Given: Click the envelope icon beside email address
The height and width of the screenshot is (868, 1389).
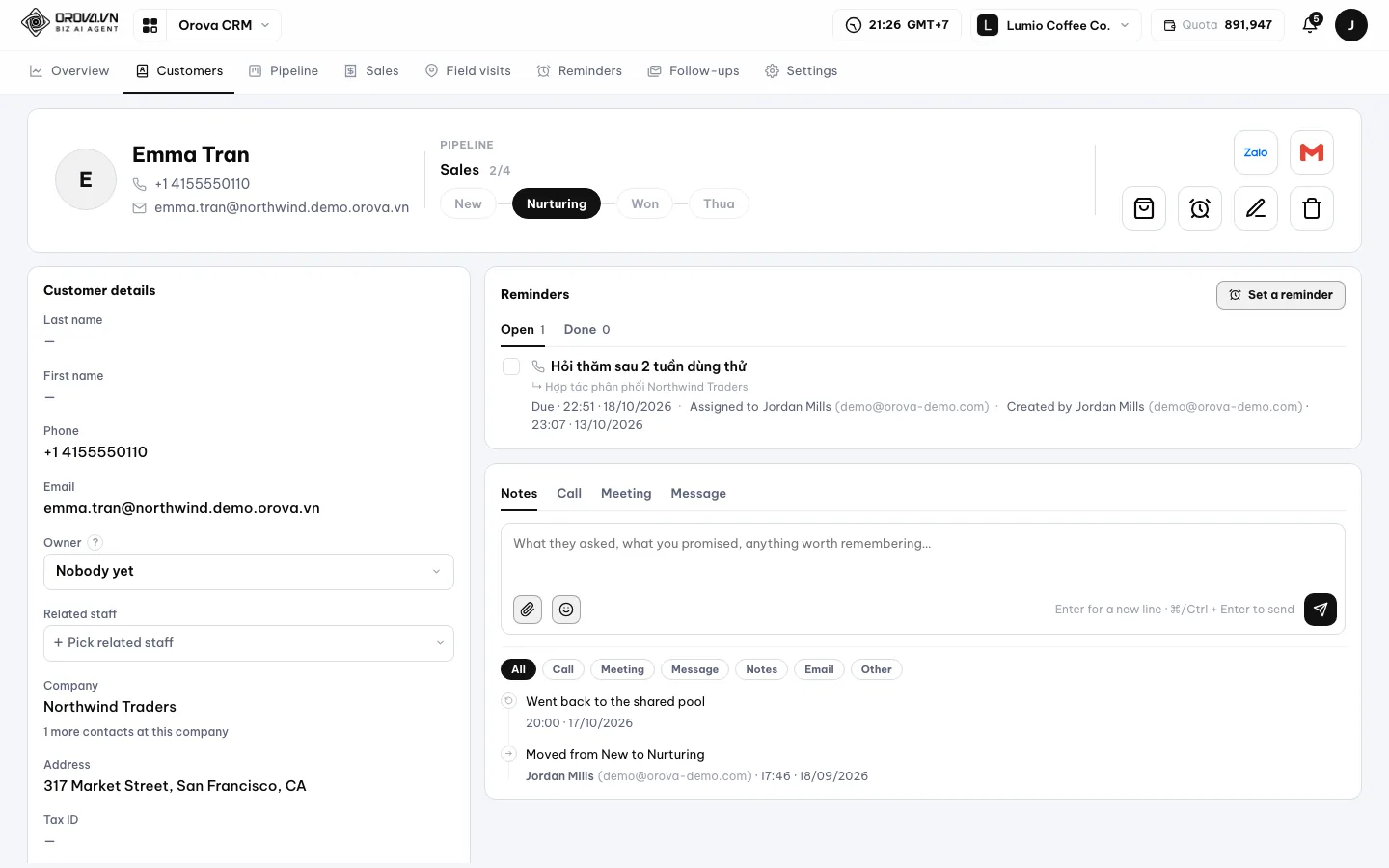Looking at the screenshot, I should tap(140, 207).
